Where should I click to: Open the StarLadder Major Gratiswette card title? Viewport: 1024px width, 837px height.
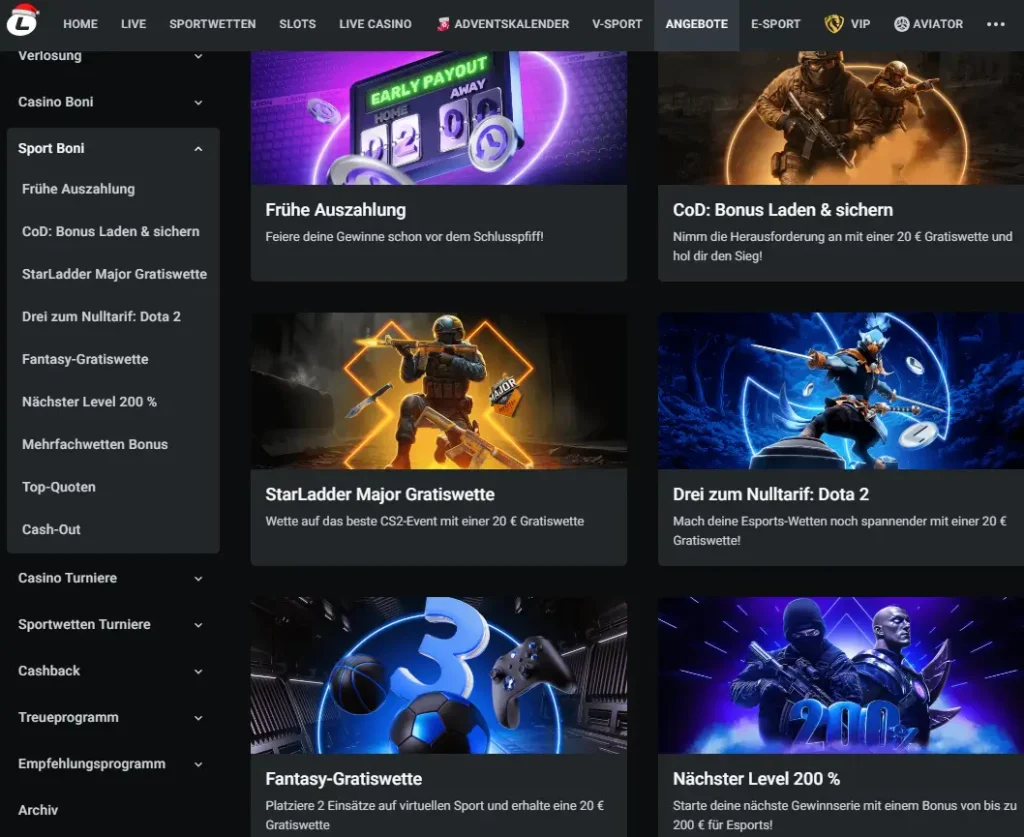click(380, 494)
